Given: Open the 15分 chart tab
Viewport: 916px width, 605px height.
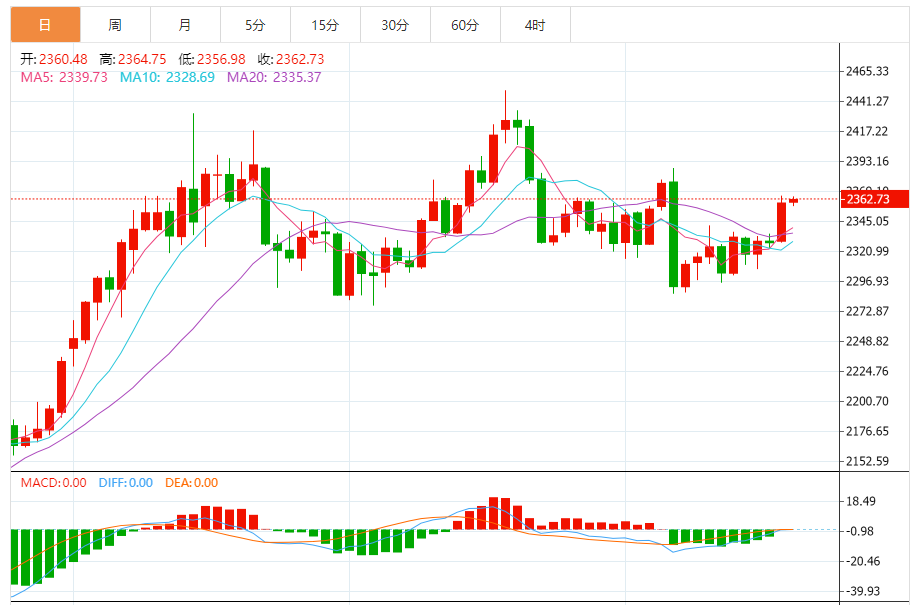Looking at the screenshot, I should [325, 25].
